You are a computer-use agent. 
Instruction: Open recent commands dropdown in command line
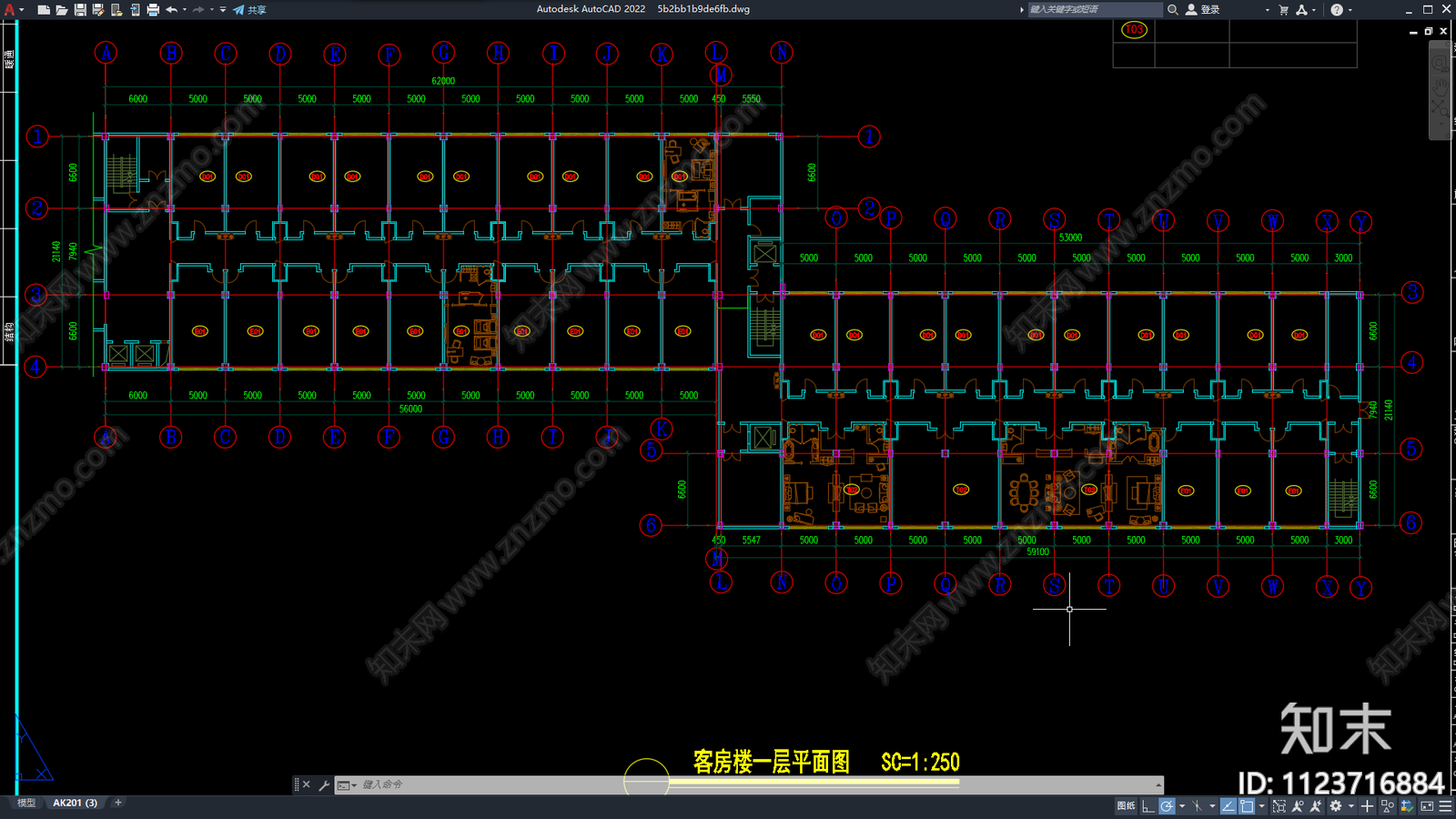coord(347,785)
